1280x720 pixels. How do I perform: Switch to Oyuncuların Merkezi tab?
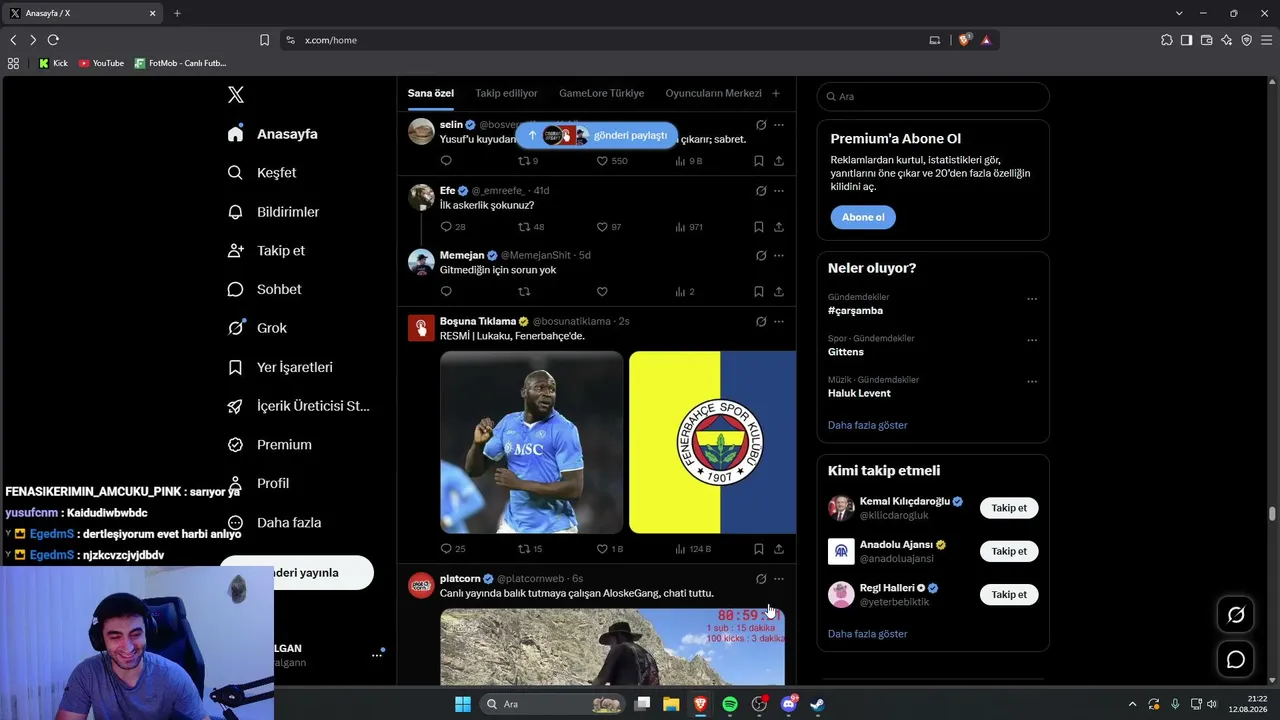(713, 93)
